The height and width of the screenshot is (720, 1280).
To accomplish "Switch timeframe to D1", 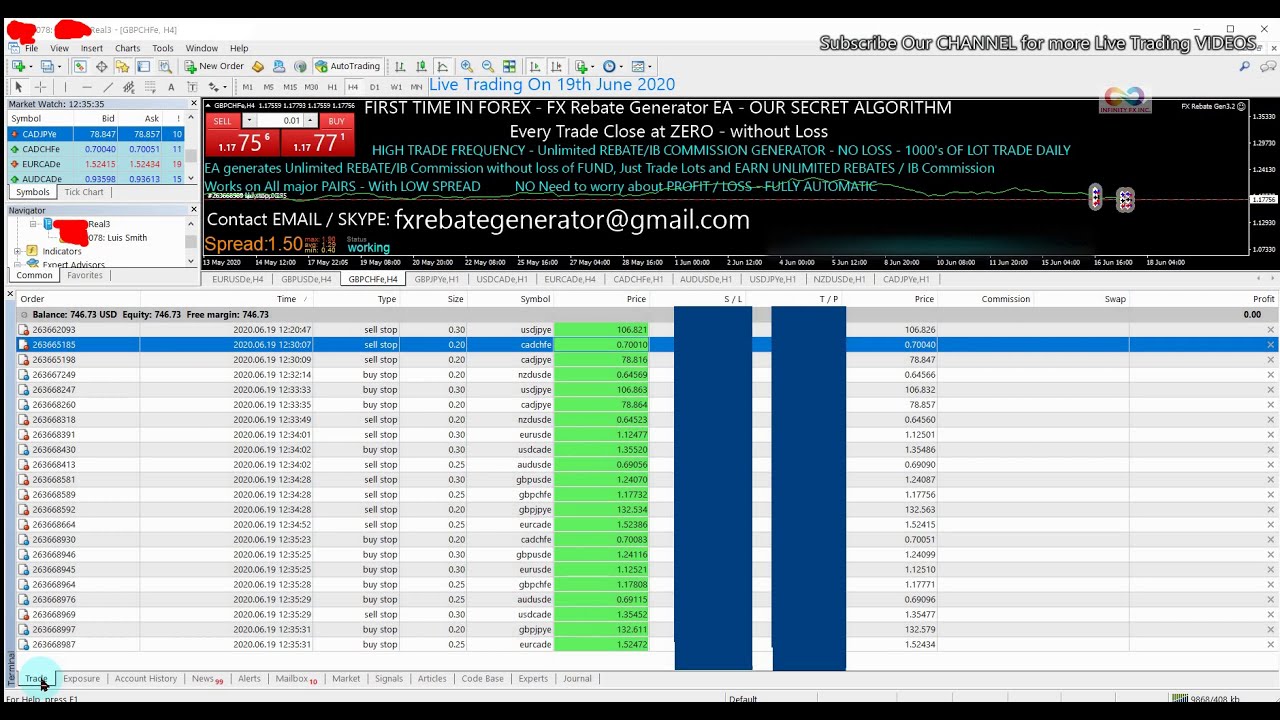I will (374, 87).
